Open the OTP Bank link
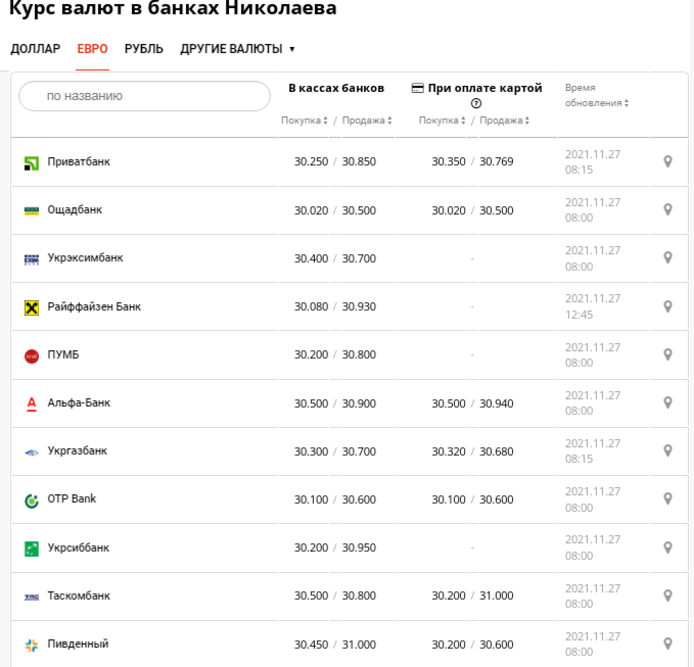694x667 pixels. 72,499
